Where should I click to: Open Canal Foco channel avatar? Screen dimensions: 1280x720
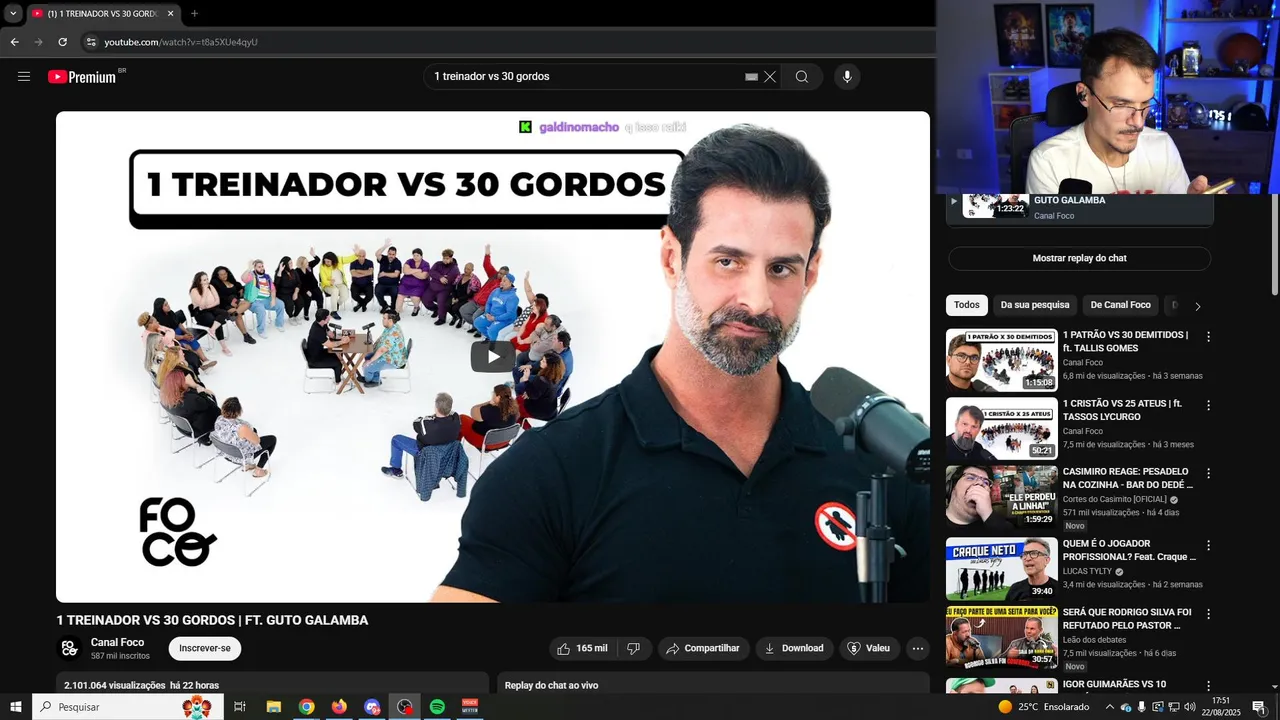pyautogui.click(x=69, y=648)
